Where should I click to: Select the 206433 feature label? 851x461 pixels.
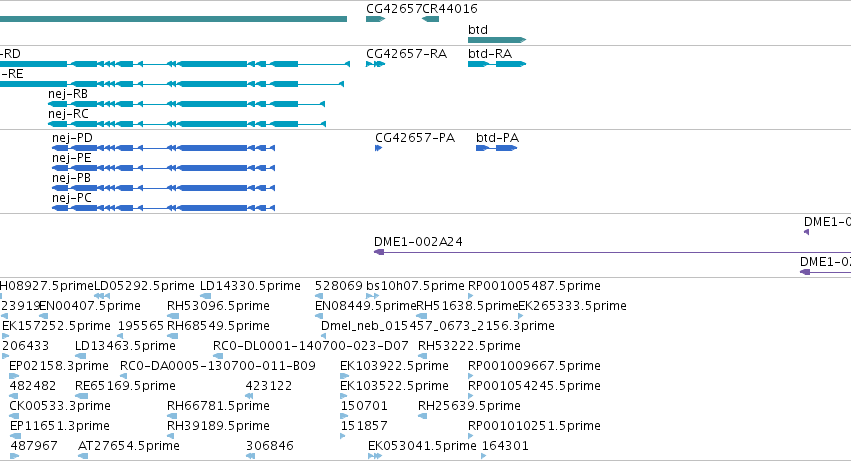(26, 346)
